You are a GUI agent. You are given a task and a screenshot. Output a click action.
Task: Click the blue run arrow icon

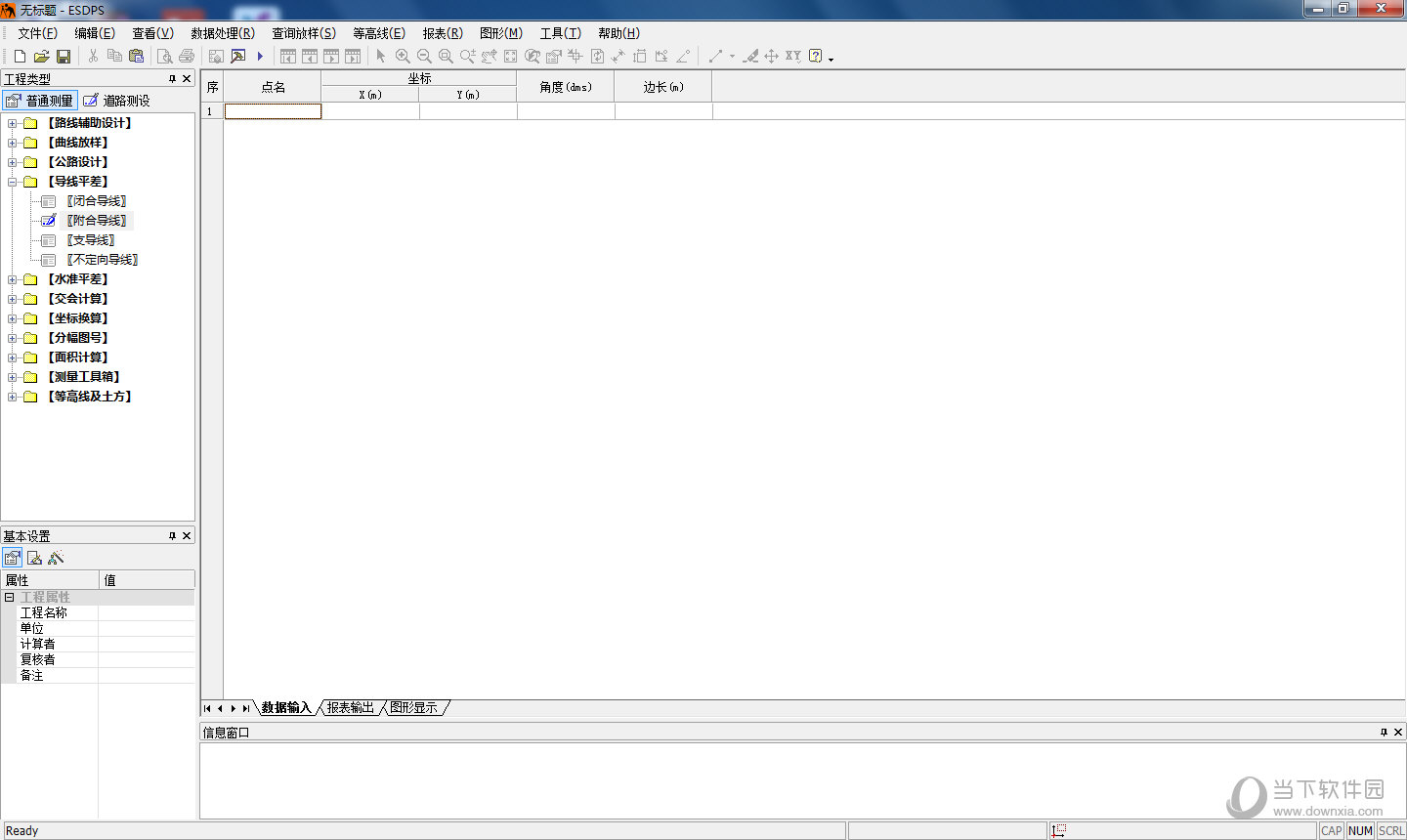coord(260,57)
